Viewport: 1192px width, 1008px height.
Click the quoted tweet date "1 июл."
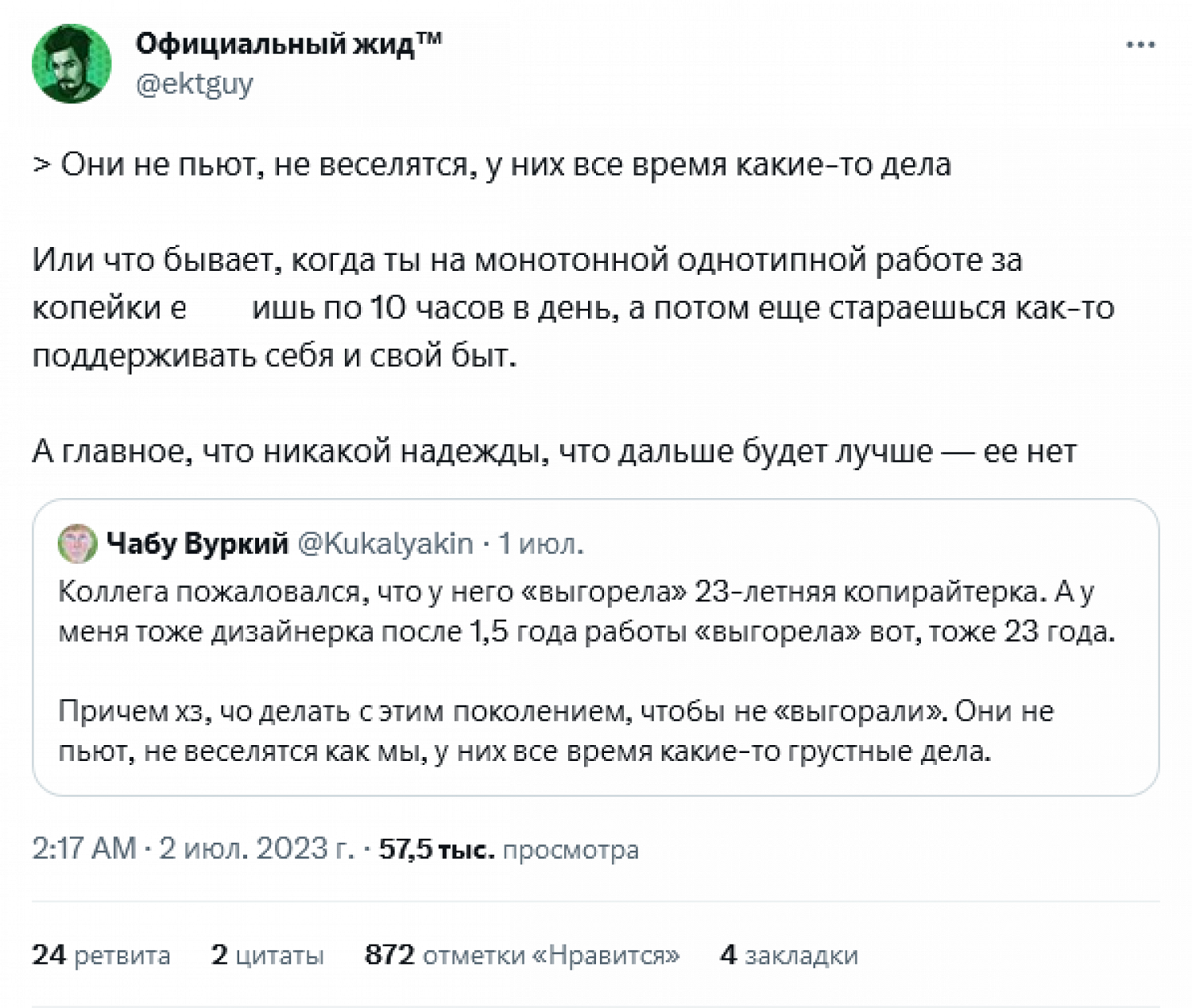540,543
